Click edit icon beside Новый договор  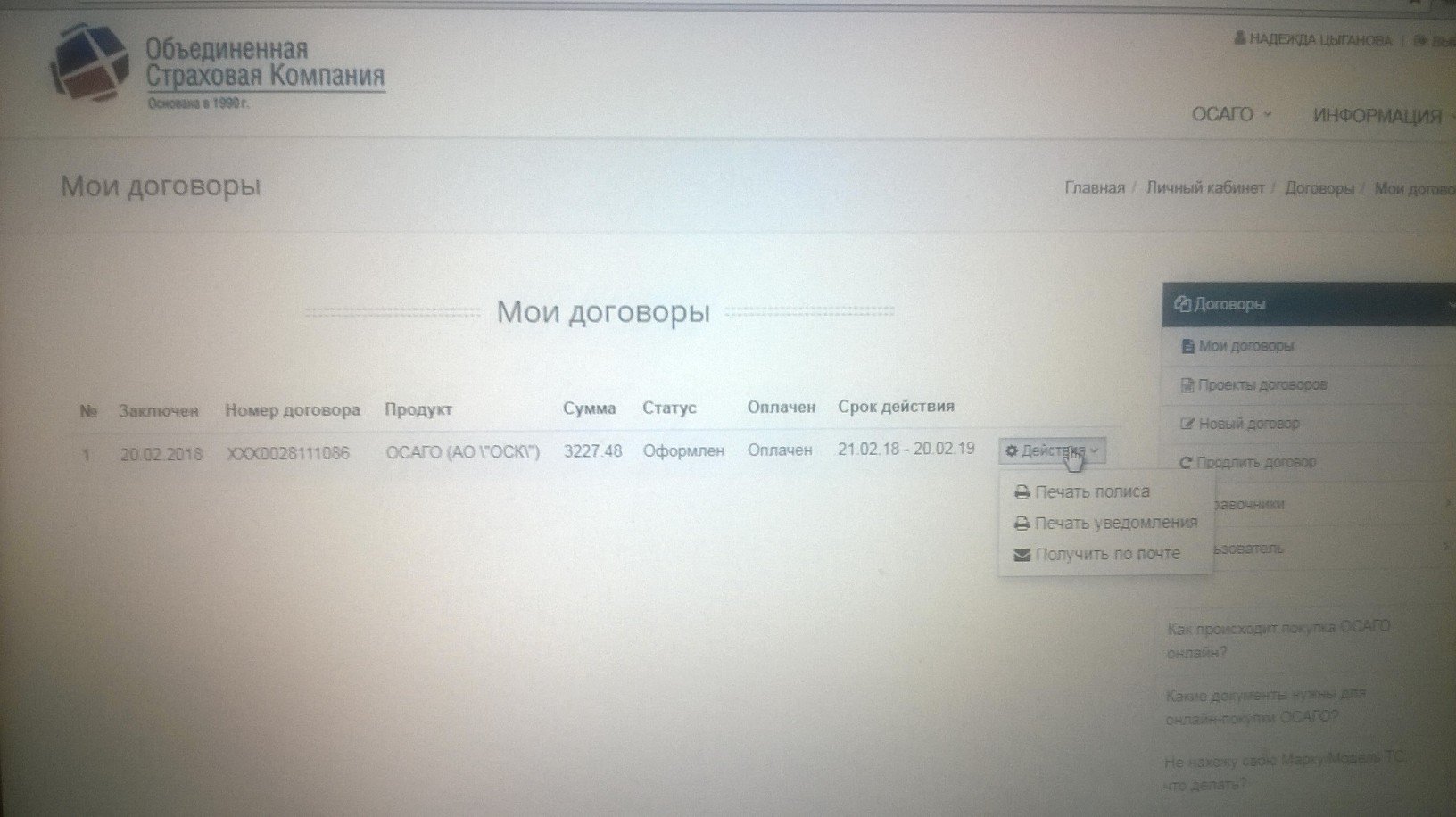click(1187, 424)
